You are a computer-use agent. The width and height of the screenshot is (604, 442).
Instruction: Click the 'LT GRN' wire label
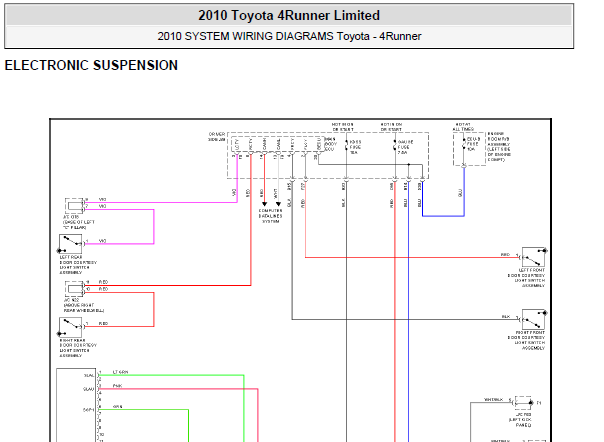click(x=120, y=372)
